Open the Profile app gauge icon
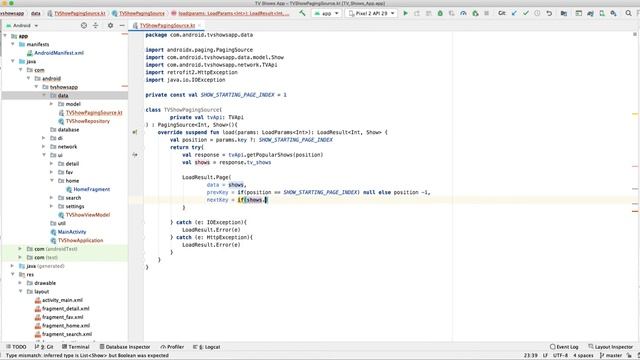The width and height of the screenshot is (640, 360). [463, 13]
